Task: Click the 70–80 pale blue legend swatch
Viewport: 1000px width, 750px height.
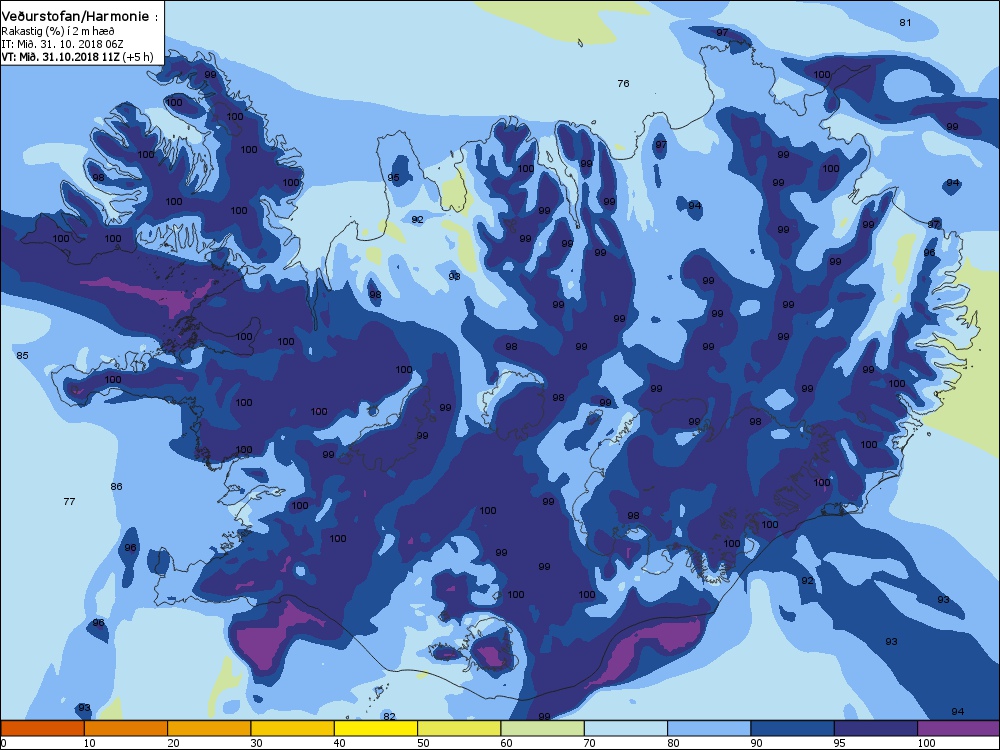Action: 626,728
